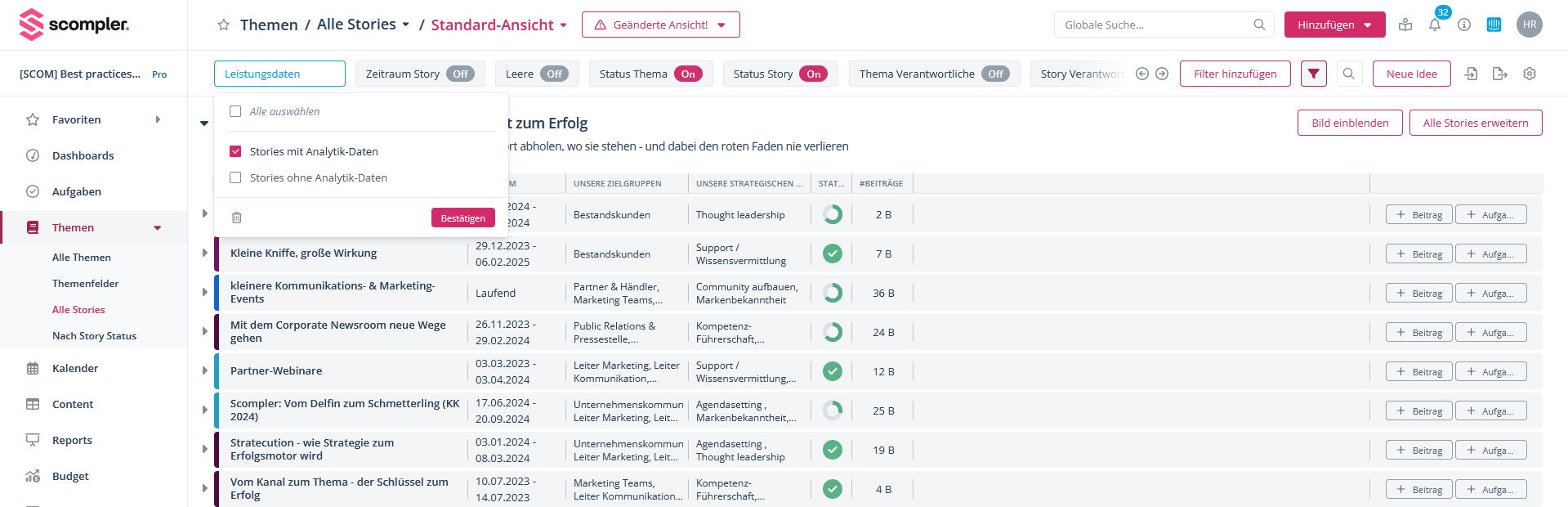
Task: Click the Bestätigen button
Action: point(462,218)
